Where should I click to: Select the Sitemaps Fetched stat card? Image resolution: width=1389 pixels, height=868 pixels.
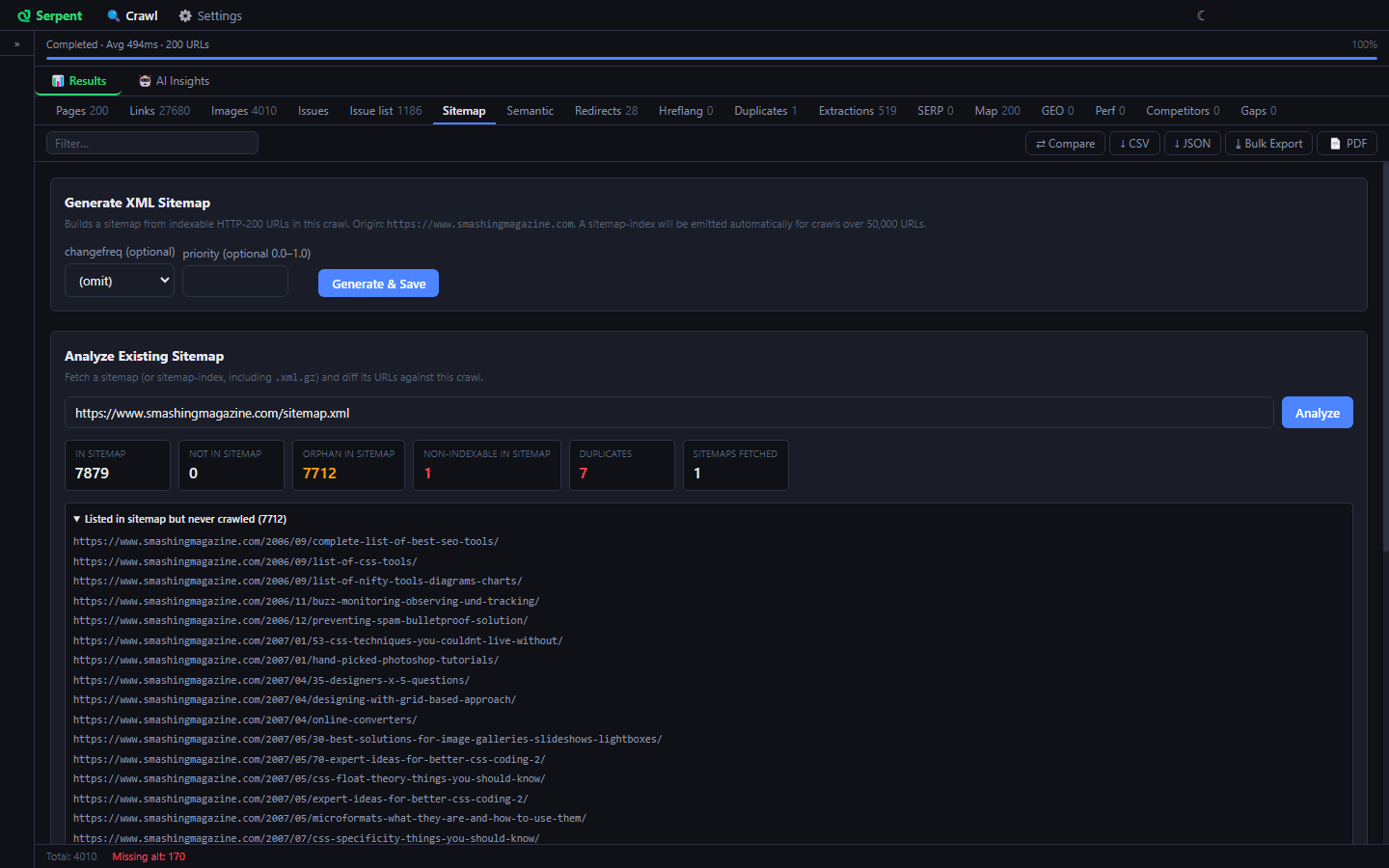(736, 465)
